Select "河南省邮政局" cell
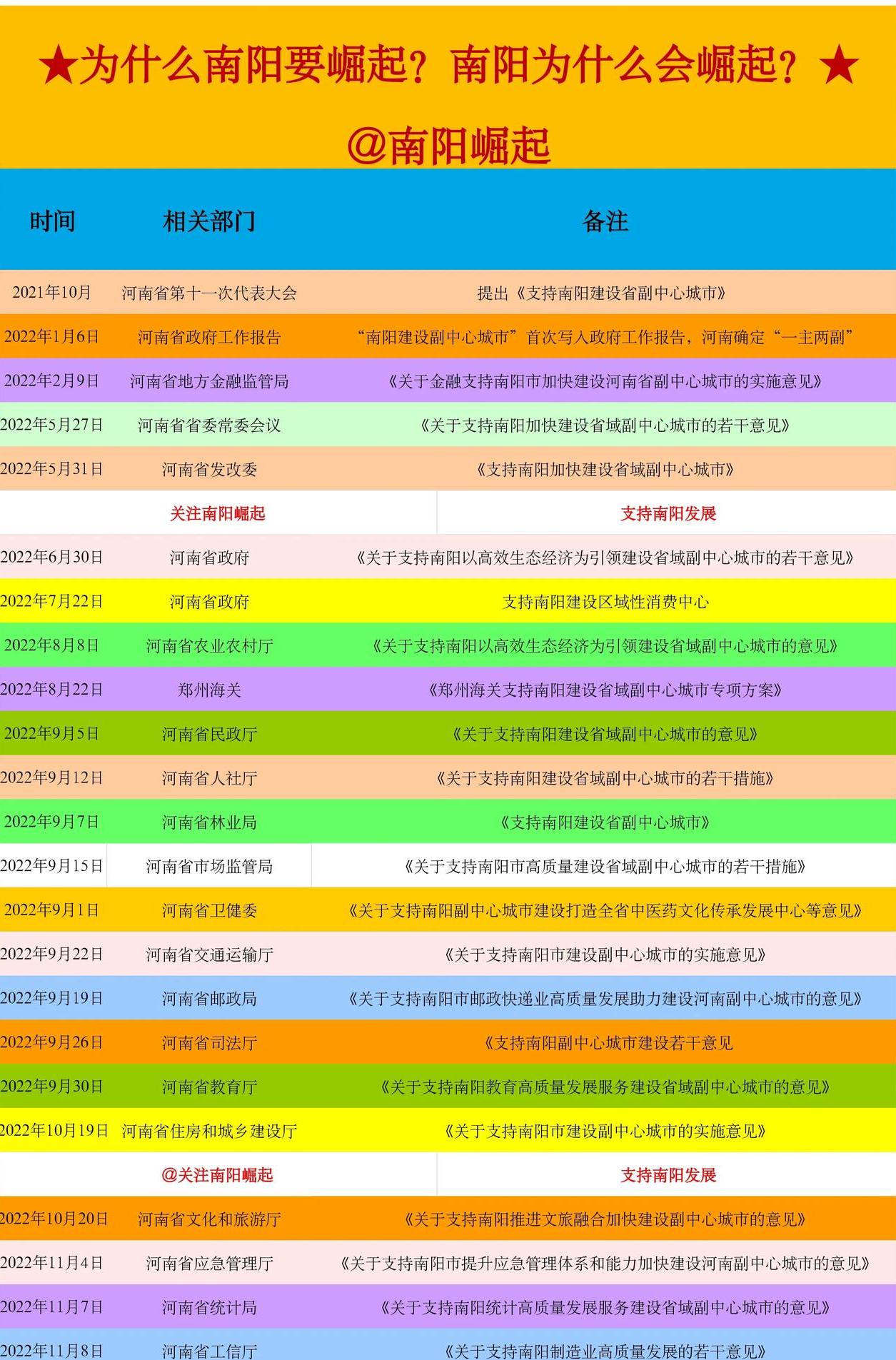The image size is (896, 1360). point(209,999)
